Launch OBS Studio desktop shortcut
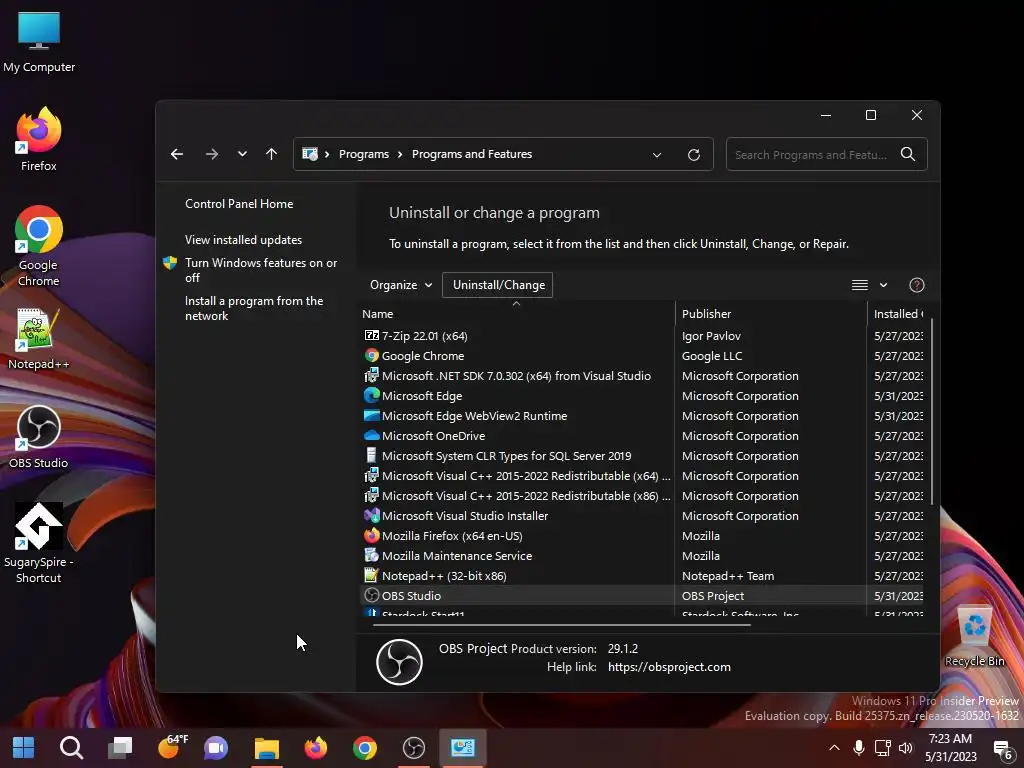This screenshot has width=1024, height=768. coord(39,436)
